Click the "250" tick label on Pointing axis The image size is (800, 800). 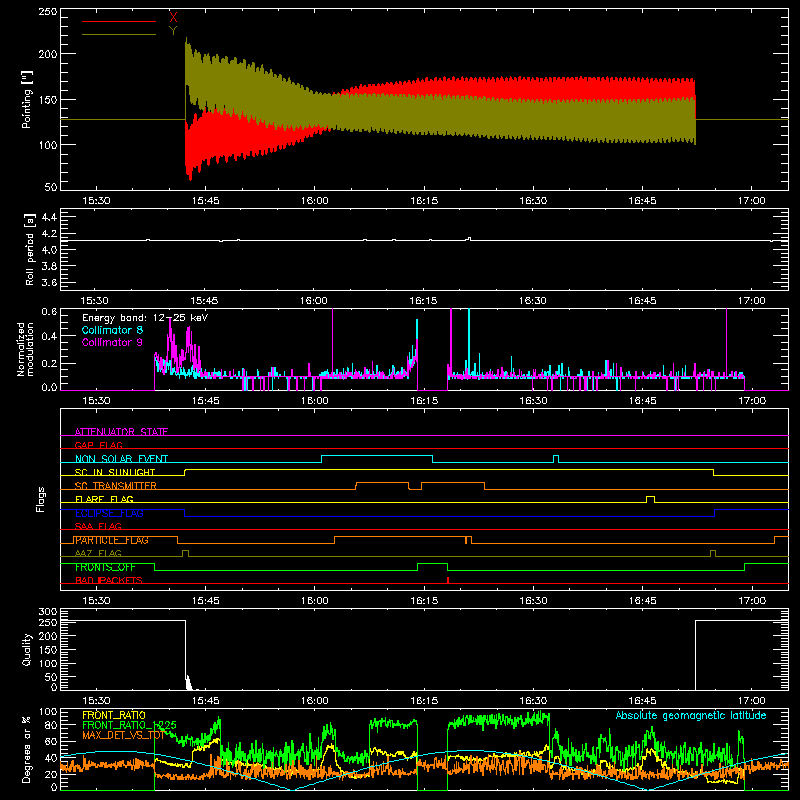click(x=47, y=11)
